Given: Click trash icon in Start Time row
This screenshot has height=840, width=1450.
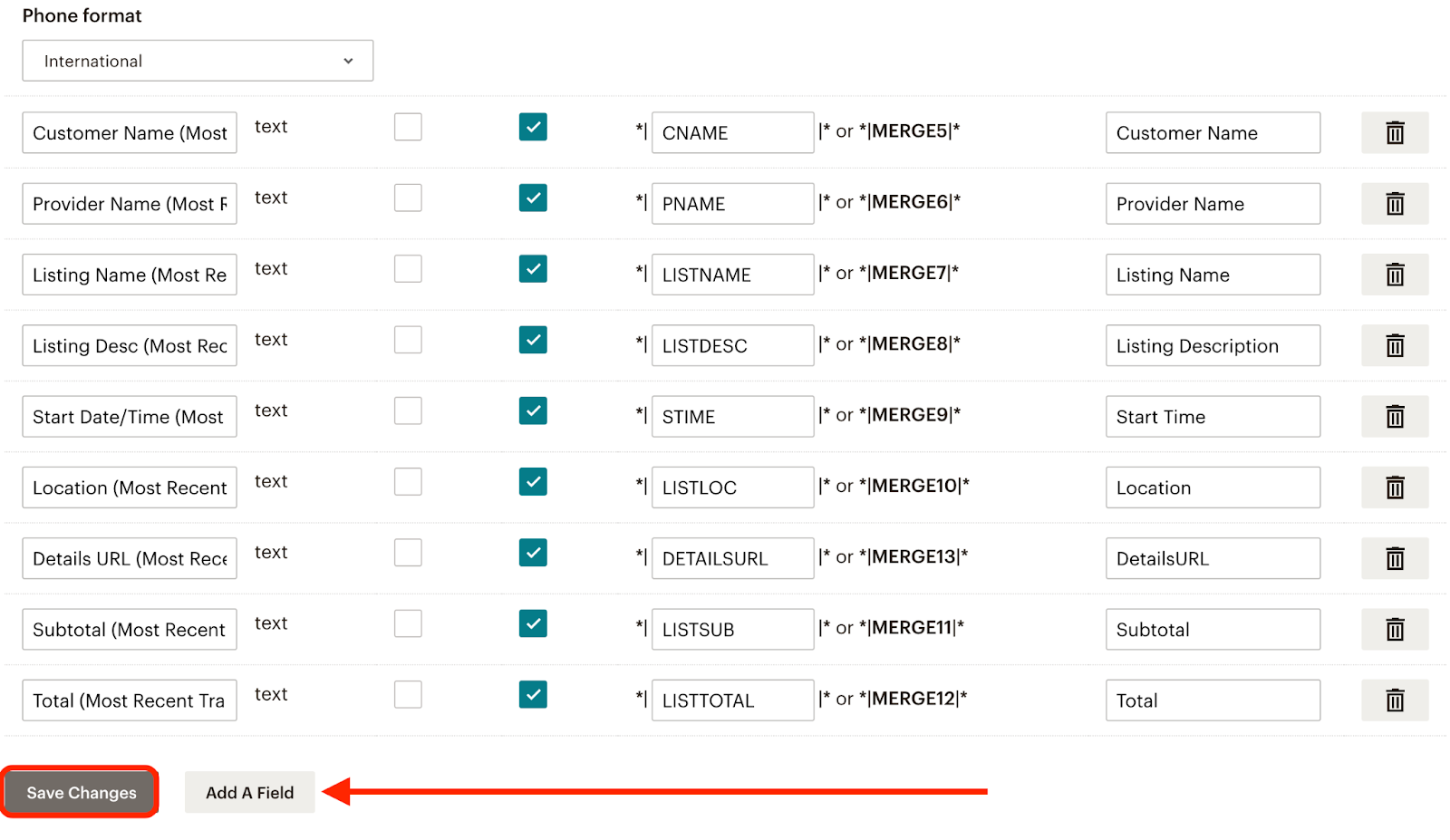Looking at the screenshot, I should [x=1395, y=417].
